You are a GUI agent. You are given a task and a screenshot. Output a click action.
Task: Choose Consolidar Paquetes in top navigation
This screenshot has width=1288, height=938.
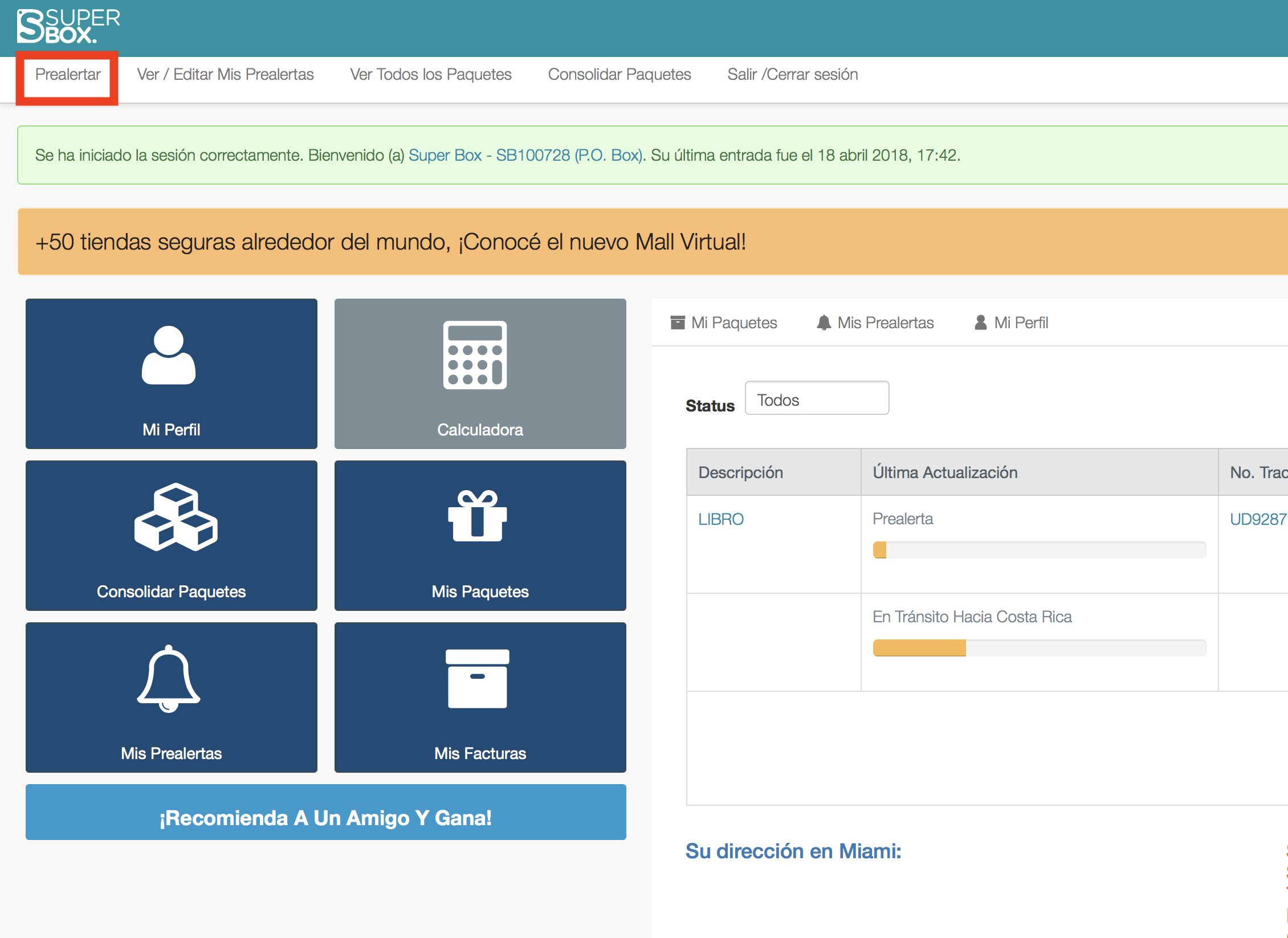pyautogui.click(x=619, y=74)
